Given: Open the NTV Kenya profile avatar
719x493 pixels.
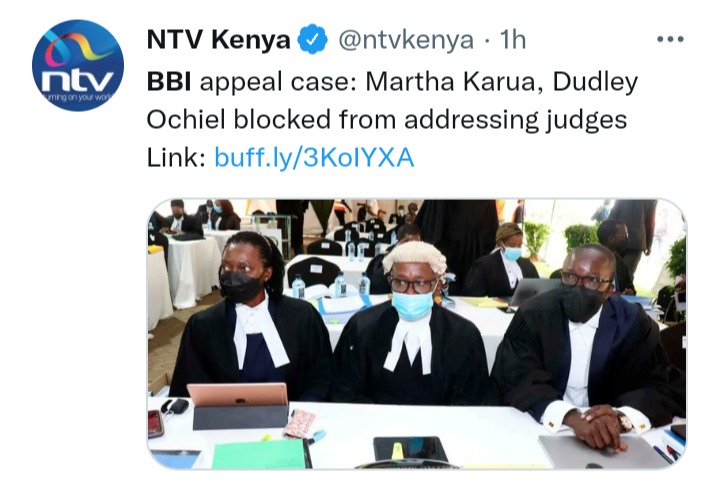Looking at the screenshot, I should (x=78, y=65).
